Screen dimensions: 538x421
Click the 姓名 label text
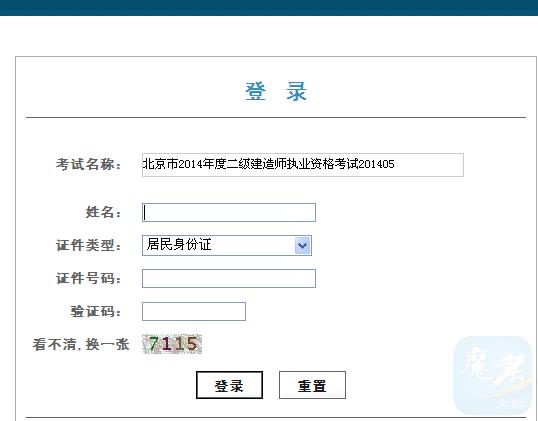click(x=103, y=212)
